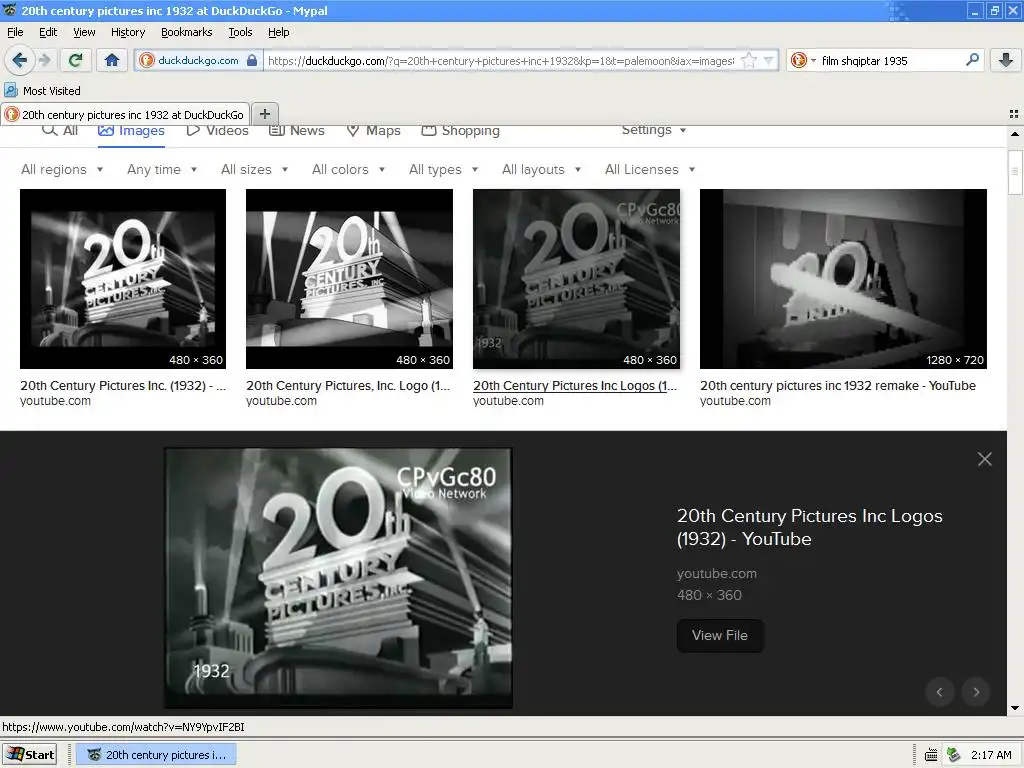1024x768 pixels.
Task: Bookmark this page with the star icon
Action: [749, 61]
